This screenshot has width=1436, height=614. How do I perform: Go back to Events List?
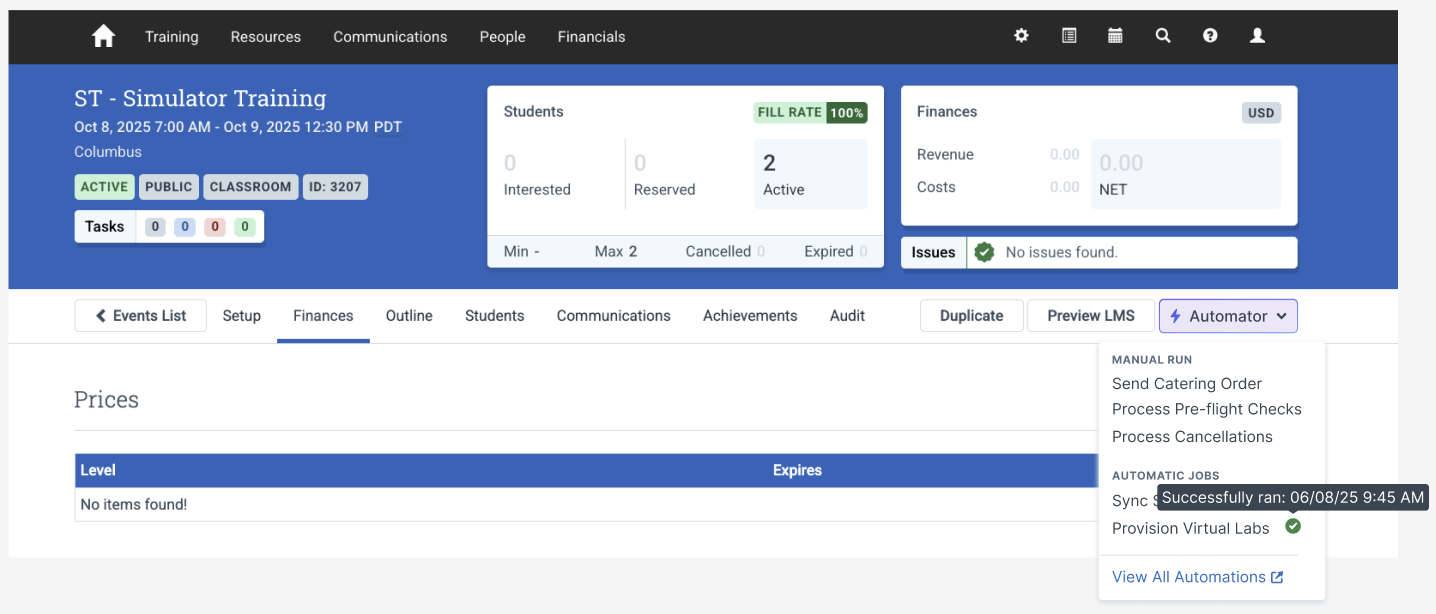click(140, 316)
